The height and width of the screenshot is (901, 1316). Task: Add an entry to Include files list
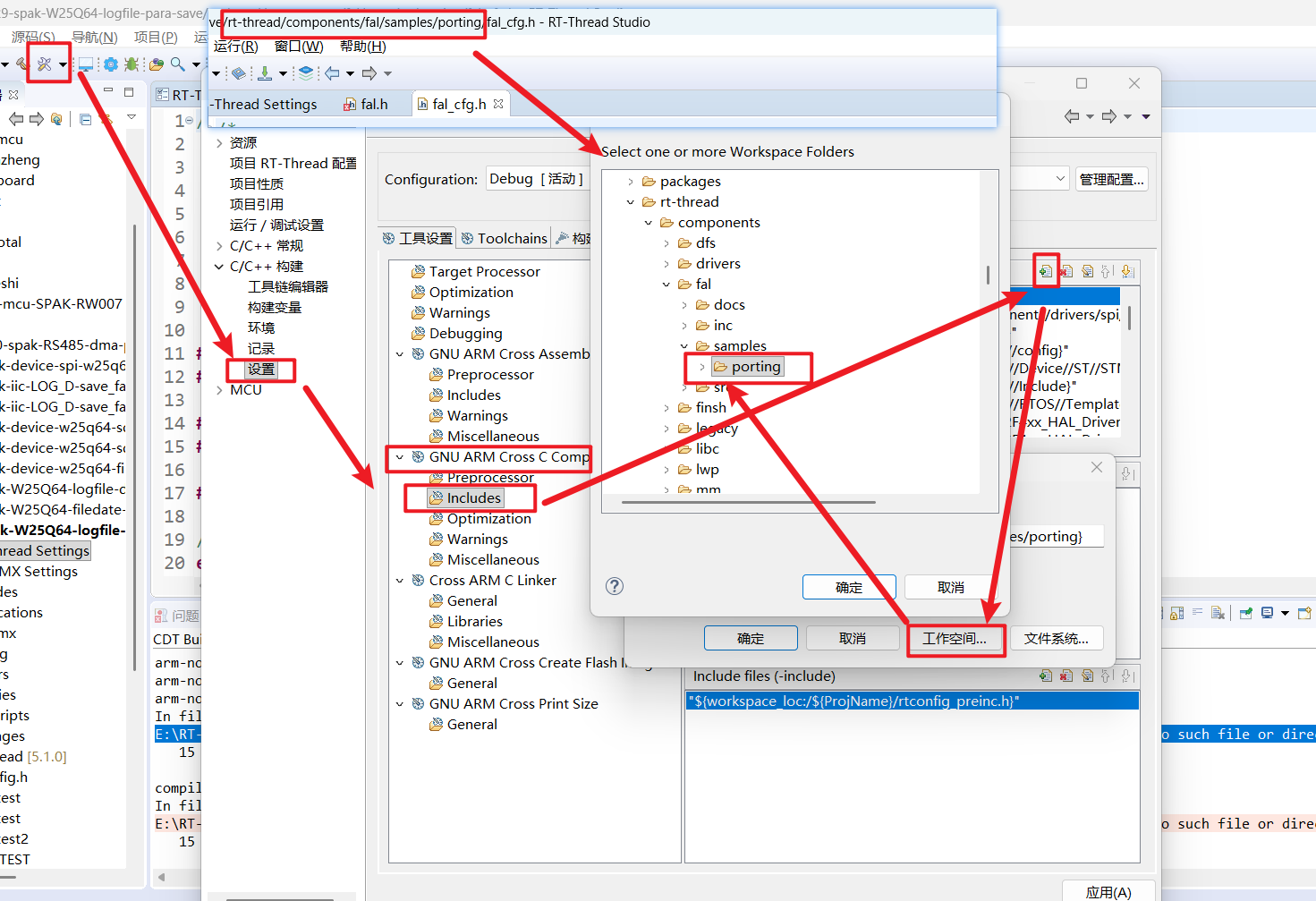1045,676
